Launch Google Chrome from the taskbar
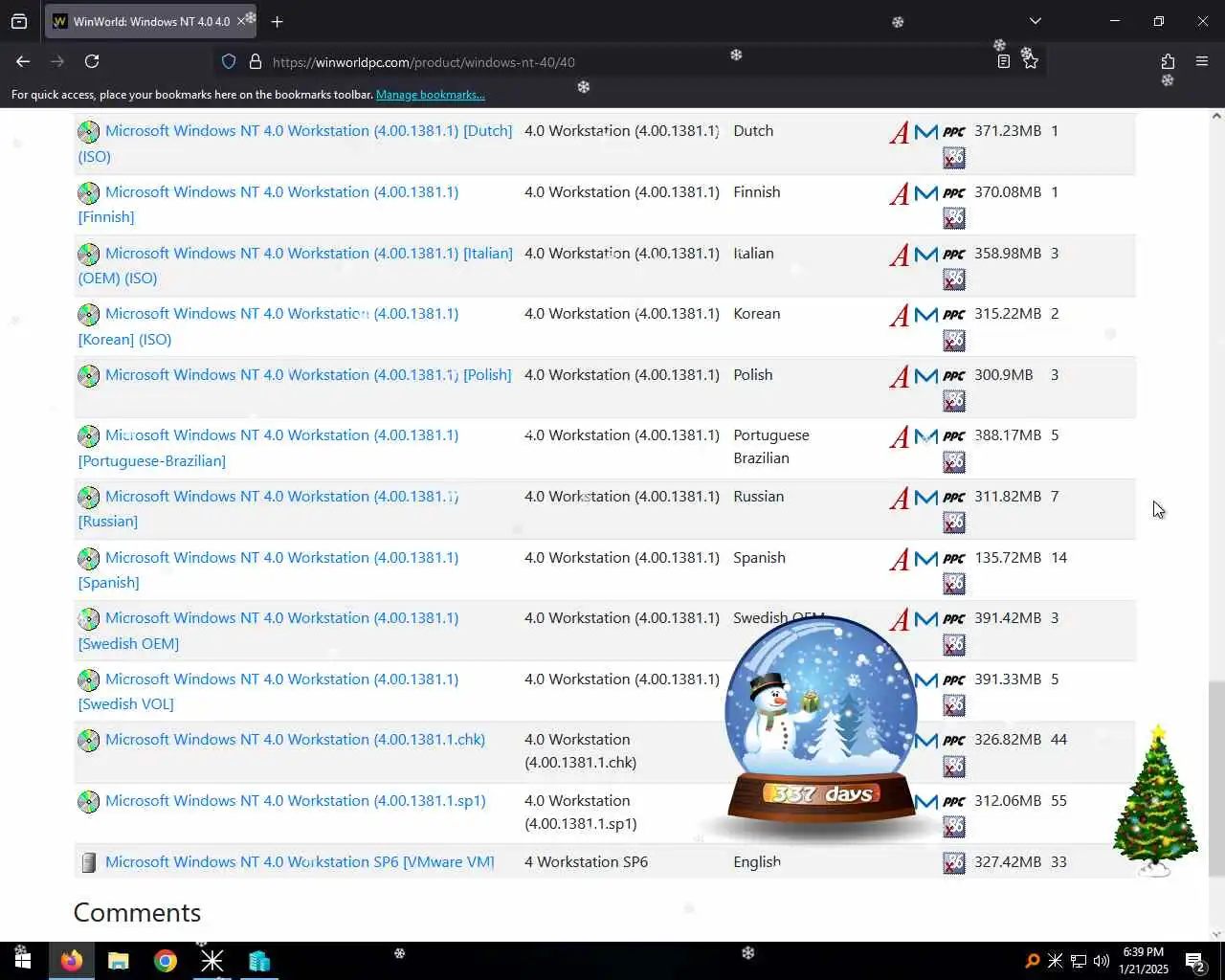This screenshot has width=1225, height=980. point(166,961)
